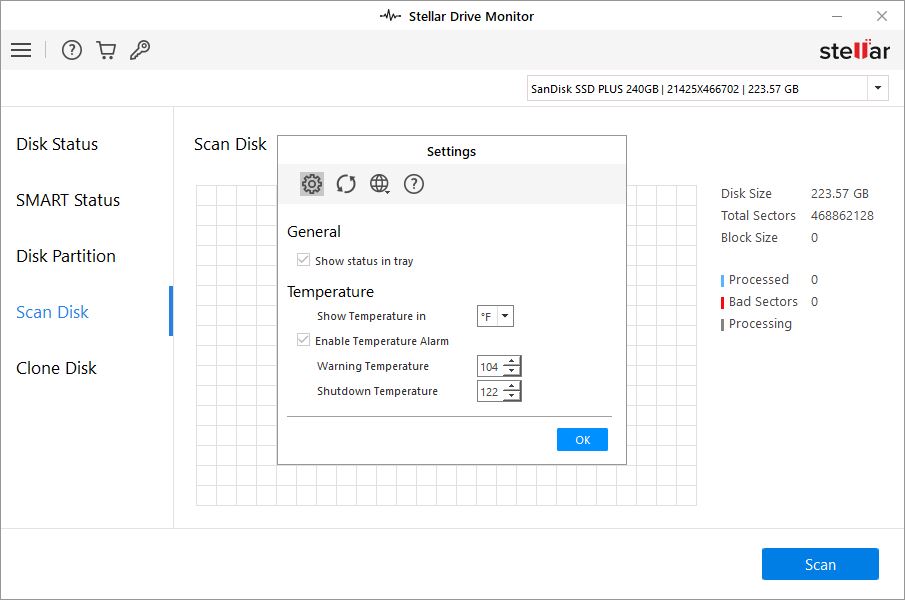Click the Show Temperature in label
905x600 pixels.
[x=371, y=316]
